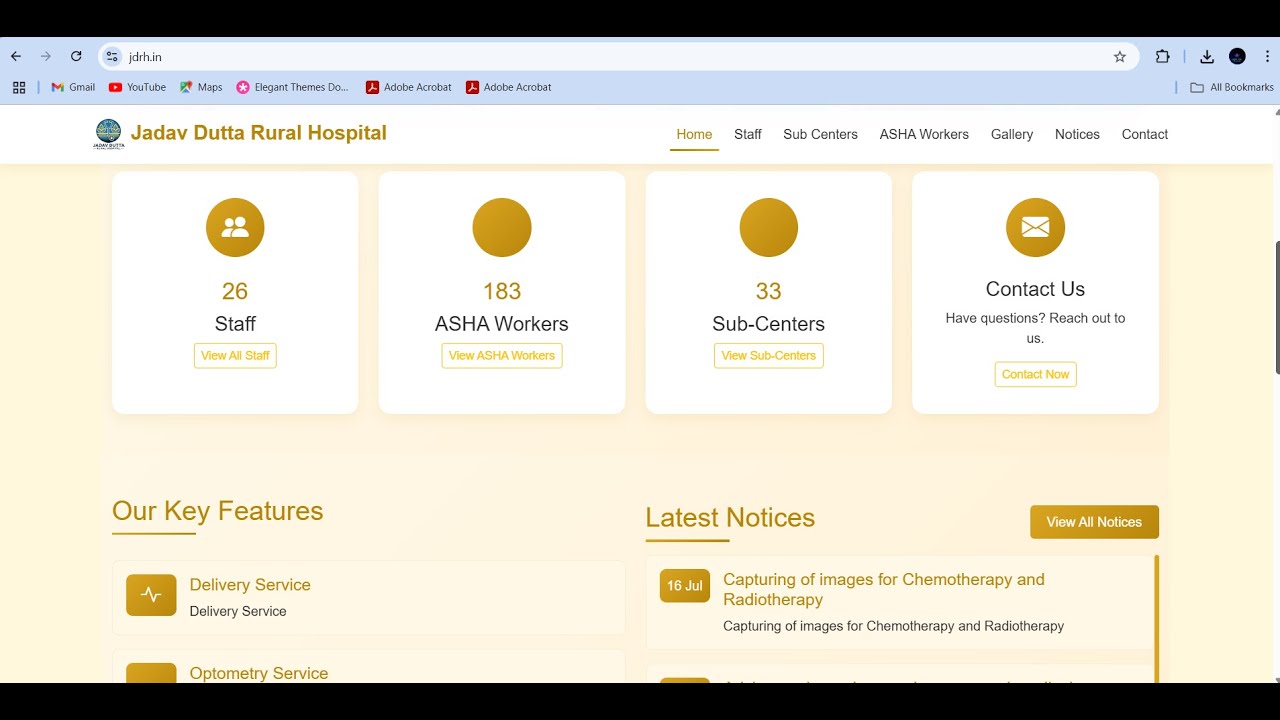The width and height of the screenshot is (1280, 720).
Task: Reload the page with refresh icon
Action: 76,57
